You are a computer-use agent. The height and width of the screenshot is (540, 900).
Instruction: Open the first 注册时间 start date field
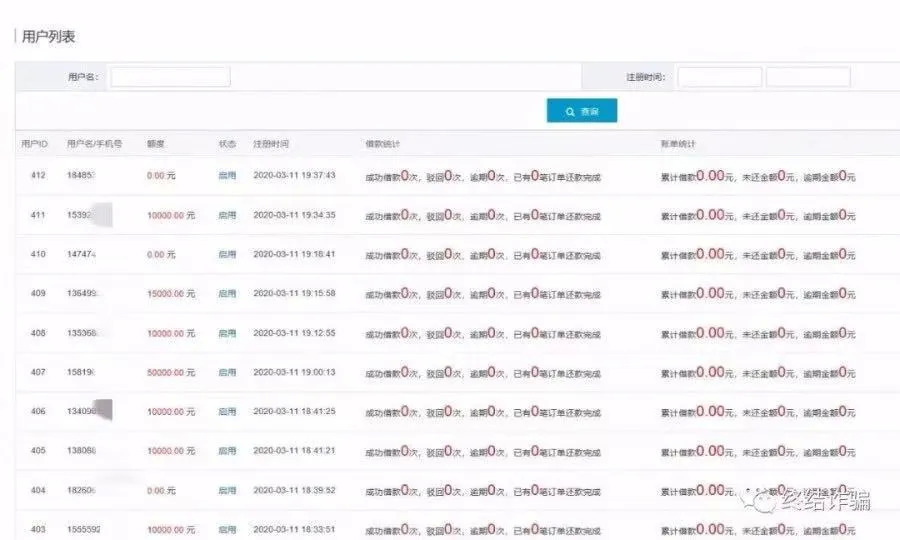point(720,77)
